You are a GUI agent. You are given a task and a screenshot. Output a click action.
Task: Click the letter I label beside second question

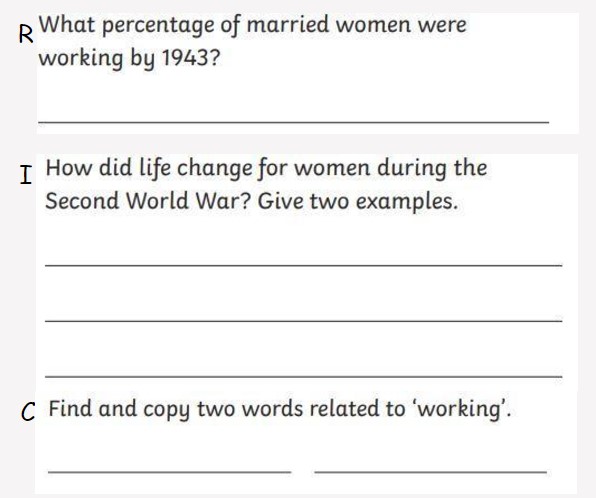25,175
